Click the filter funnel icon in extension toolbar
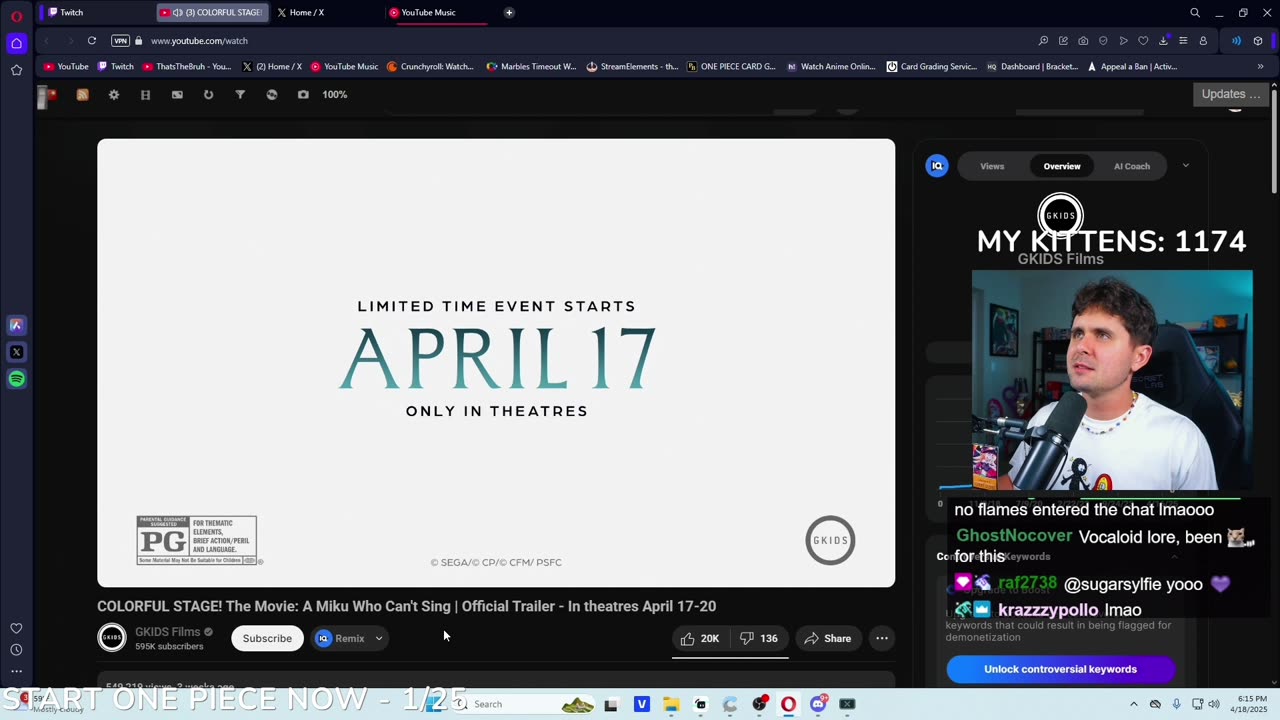This screenshot has width=1280, height=720. point(240,95)
